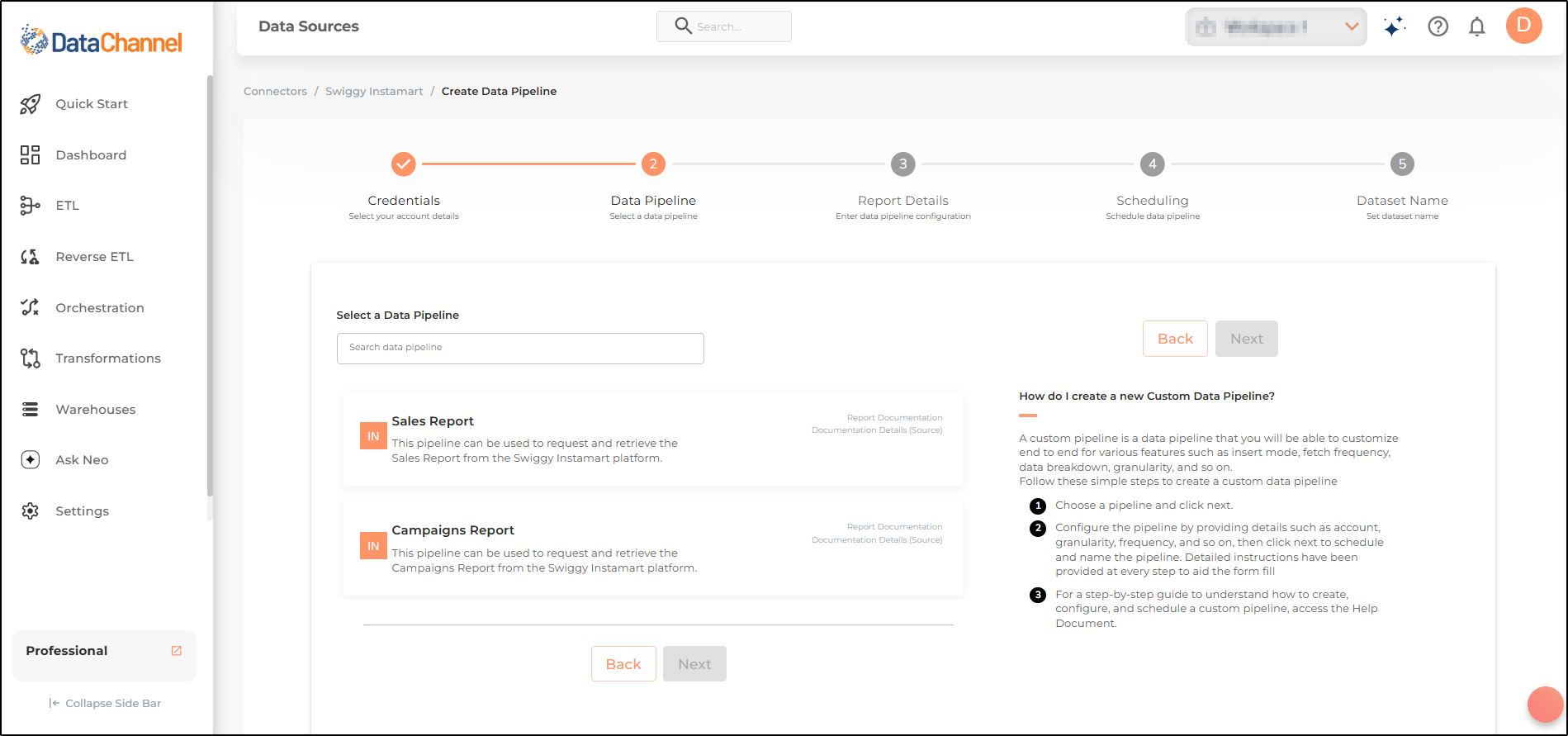
Task: Open Swiggy Instamart breadcrumb link
Action: (374, 91)
